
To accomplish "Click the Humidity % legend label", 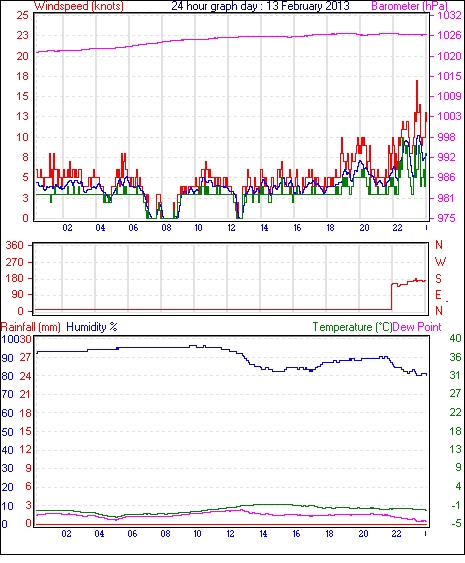I will (92, 327).
